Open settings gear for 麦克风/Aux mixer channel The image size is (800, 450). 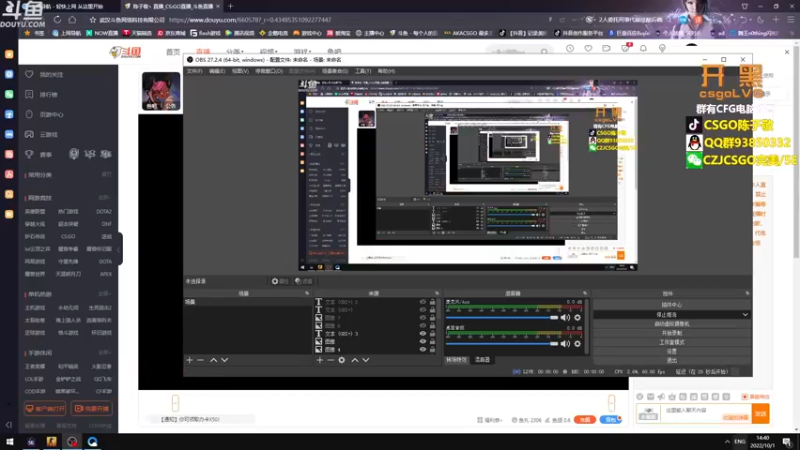click(578, 317)
